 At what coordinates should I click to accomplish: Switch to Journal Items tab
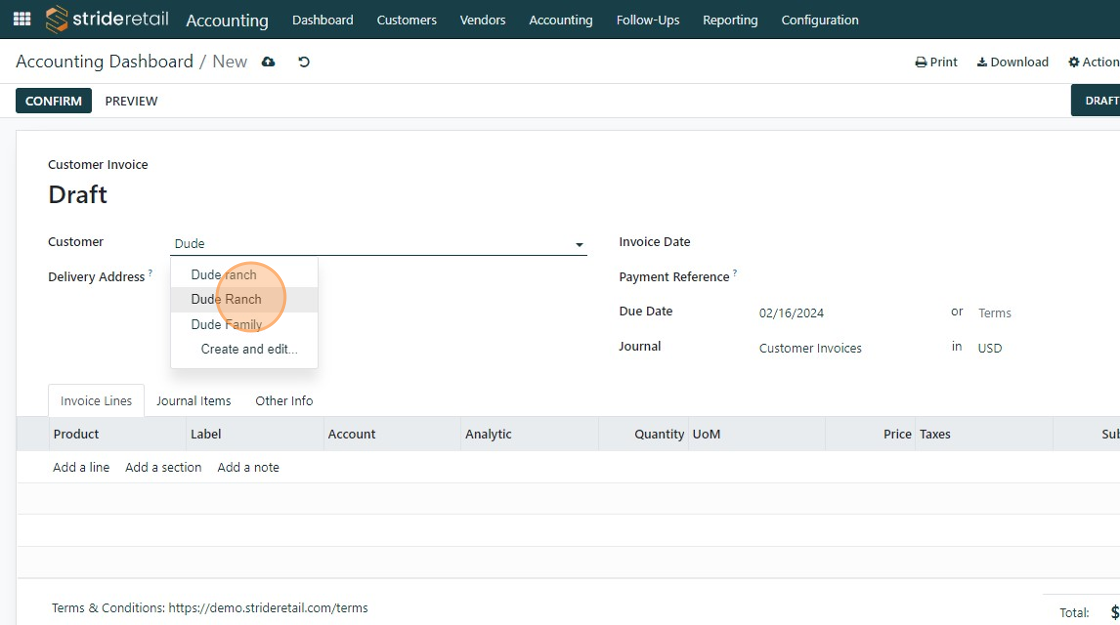(x=194, y=401)
